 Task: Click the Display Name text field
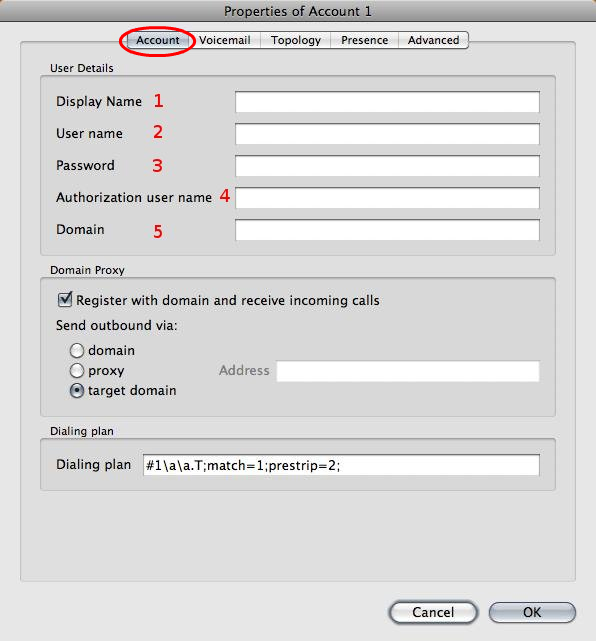(x=387, y=102)
